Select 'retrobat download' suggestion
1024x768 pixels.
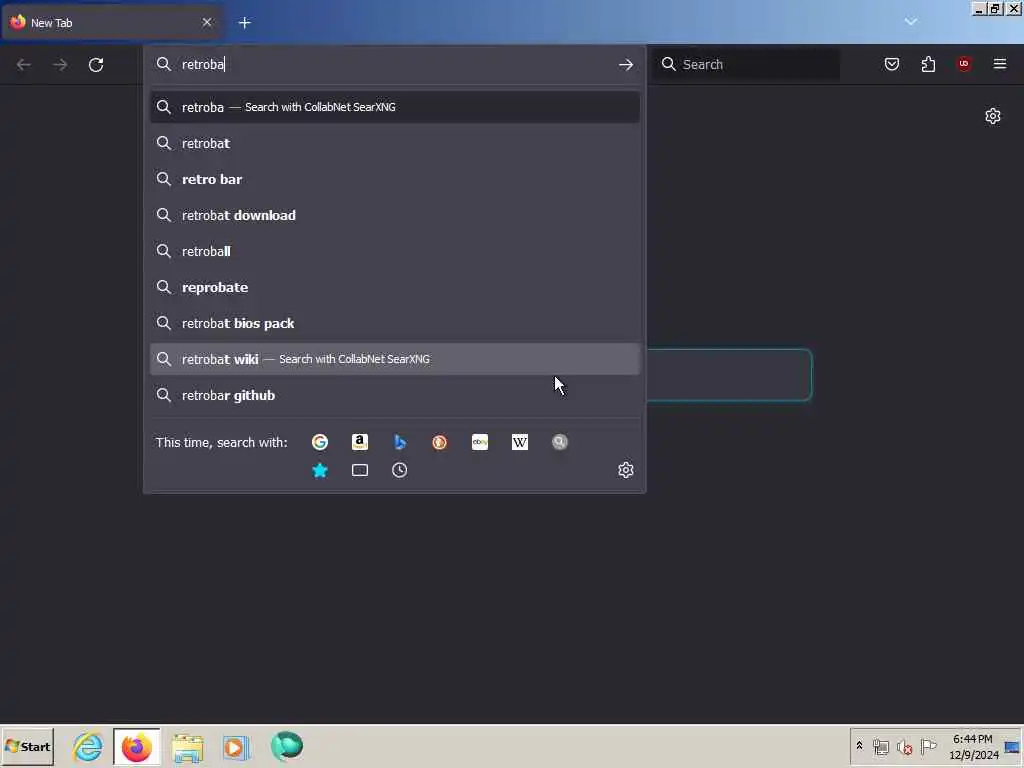pyautogui.click(x=394, y=215)
